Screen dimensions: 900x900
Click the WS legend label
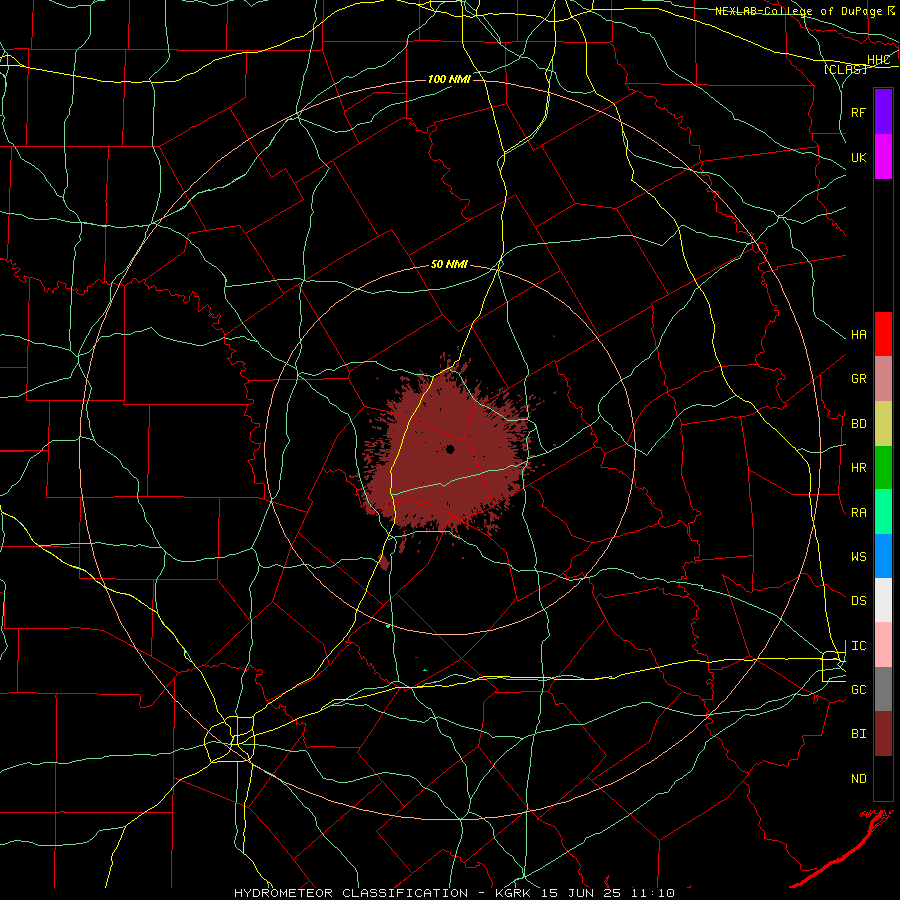click(x=858, y=557)
